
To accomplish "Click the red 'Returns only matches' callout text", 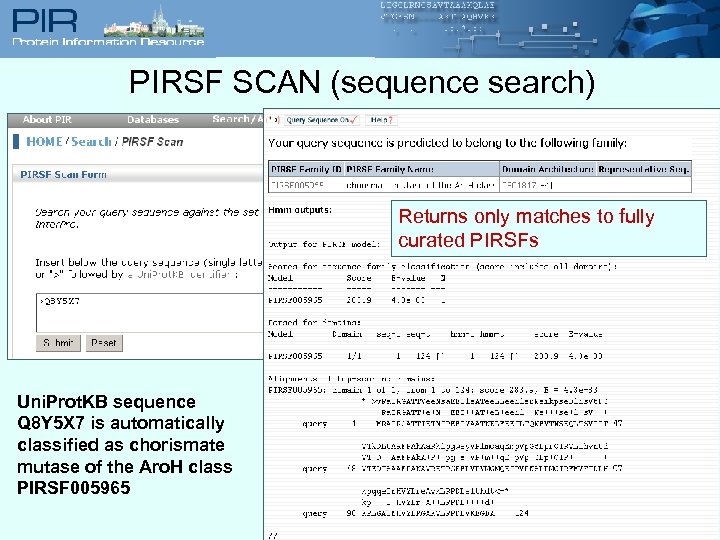I will 526,228.
